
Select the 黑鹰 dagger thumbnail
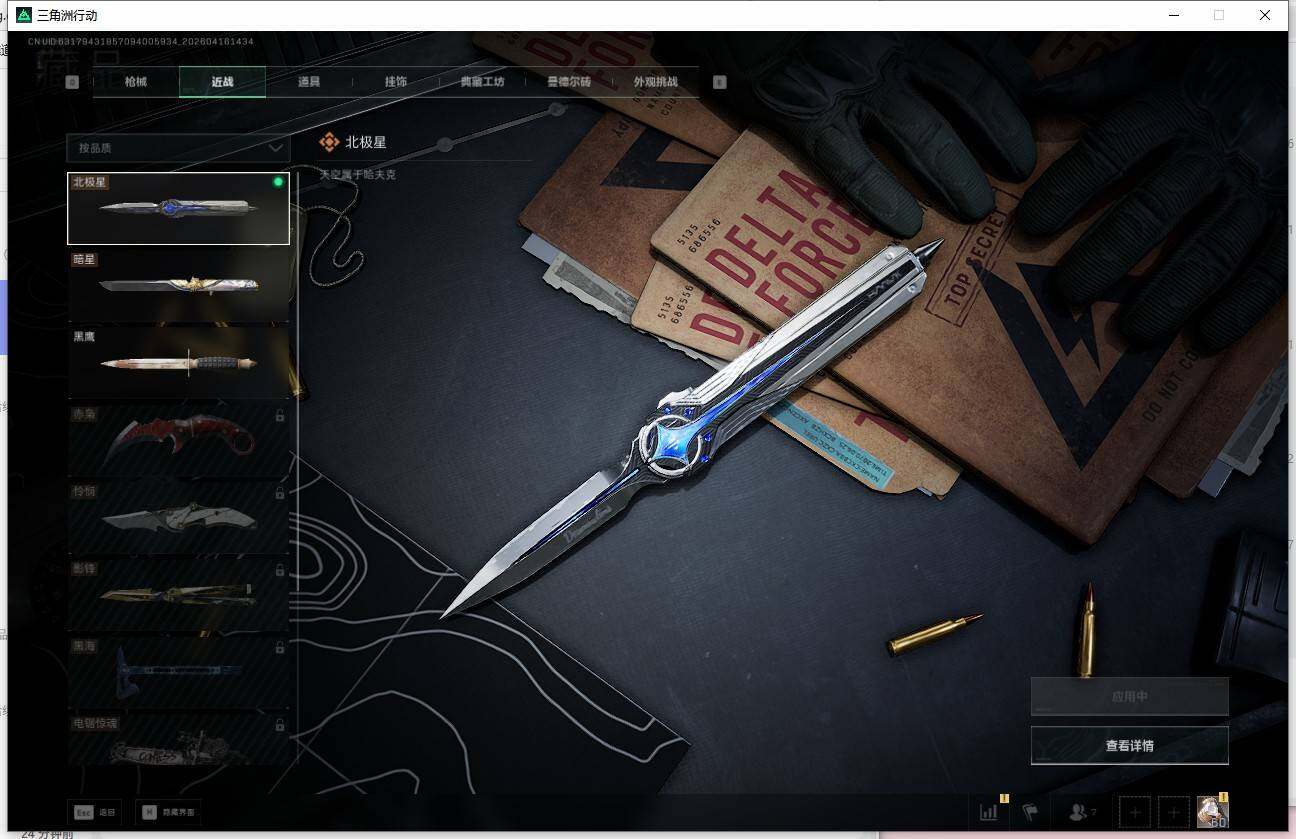178,362
